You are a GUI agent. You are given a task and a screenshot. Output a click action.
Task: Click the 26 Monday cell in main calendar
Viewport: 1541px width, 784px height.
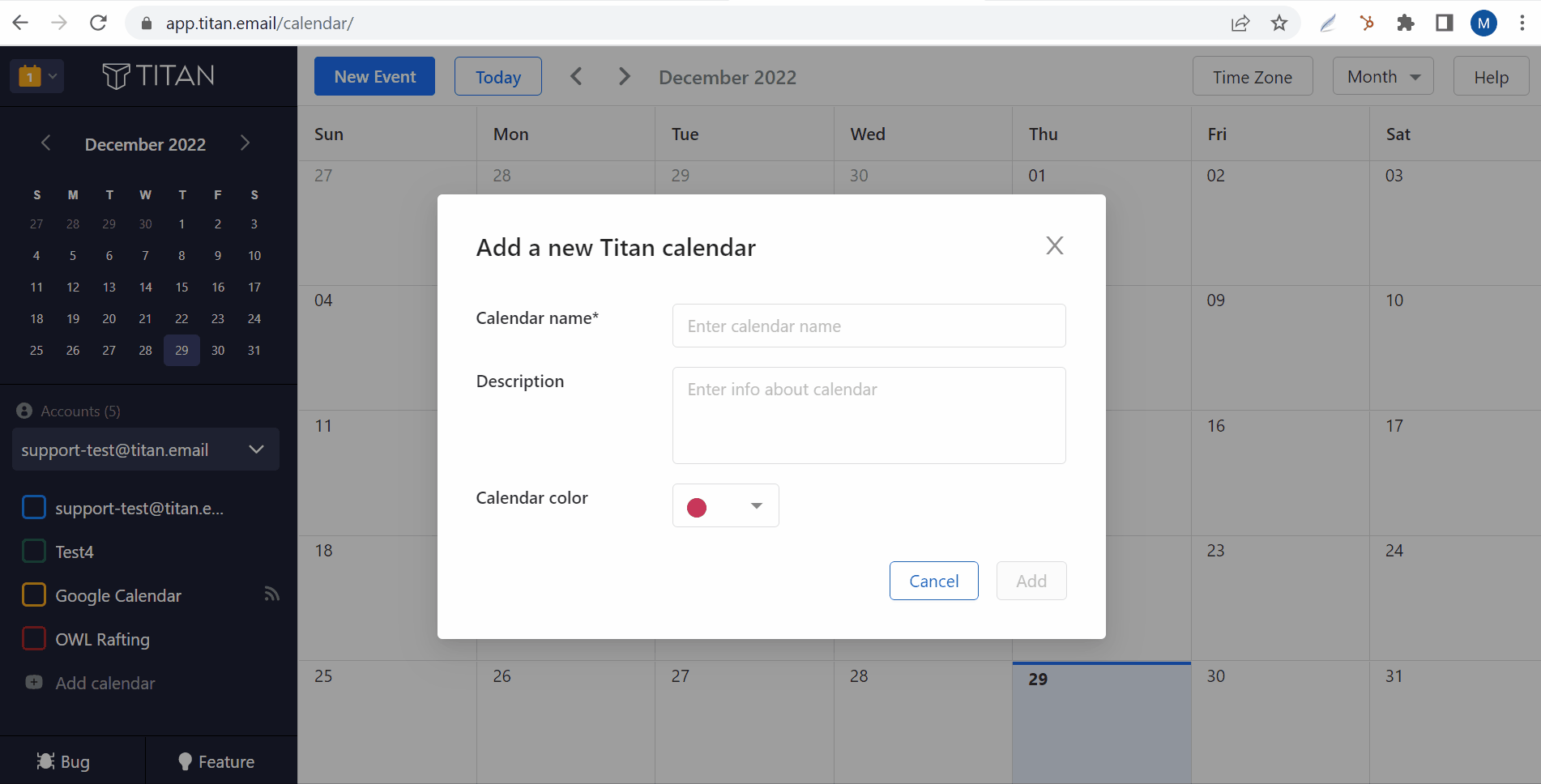tap(566, 722)
